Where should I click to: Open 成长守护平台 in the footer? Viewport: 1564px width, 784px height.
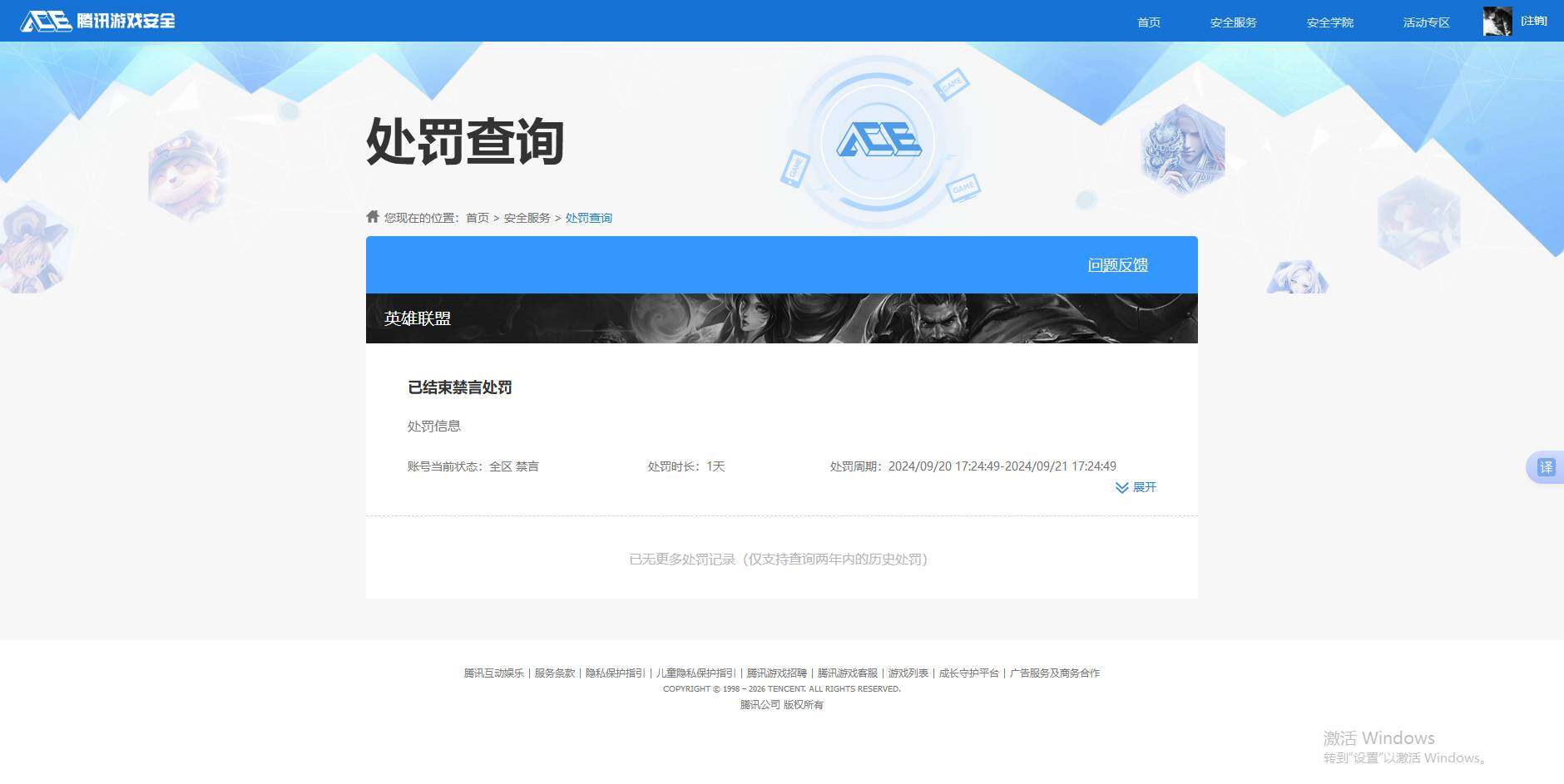969,673
